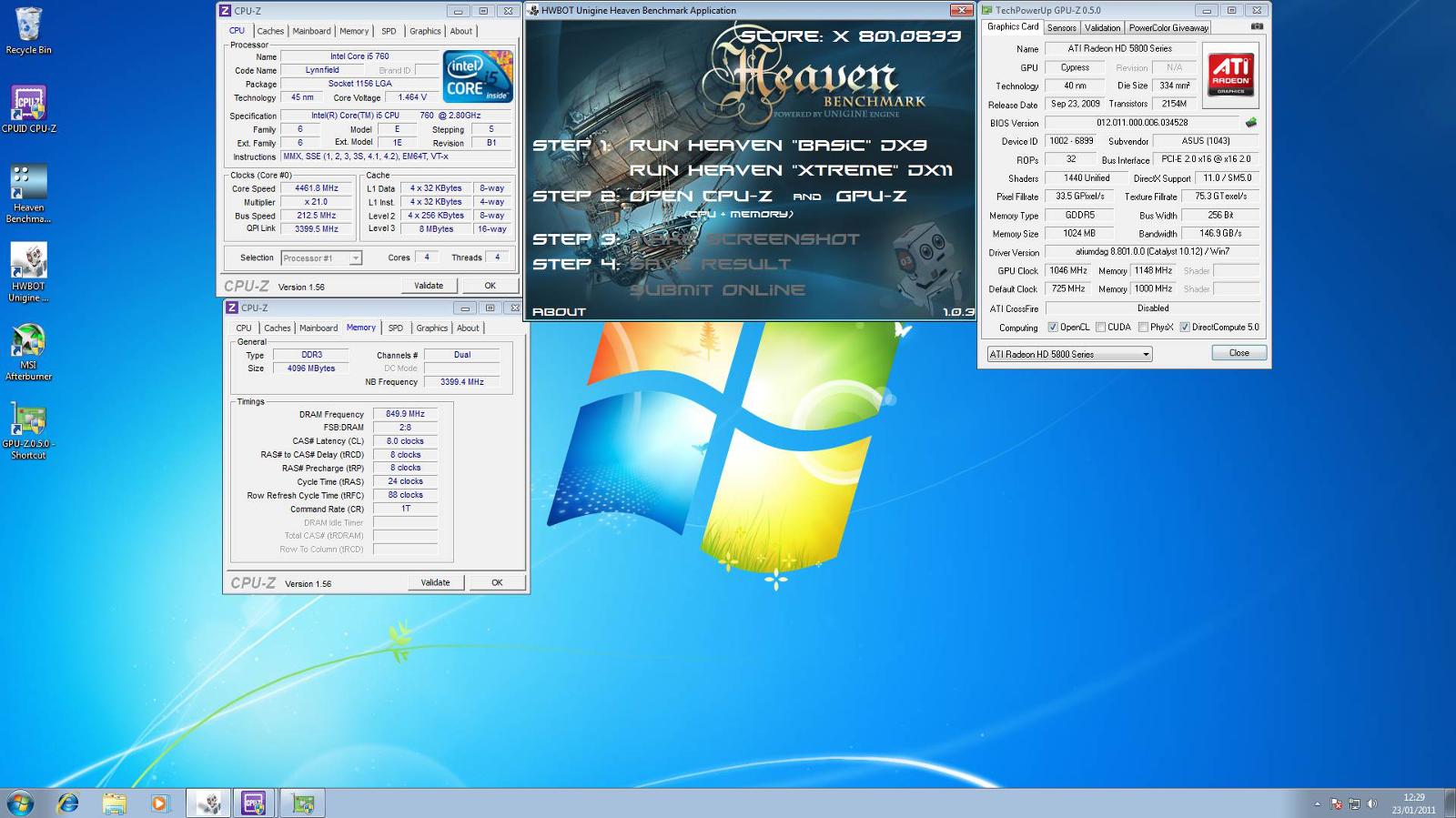Screen dimensions: 1456x818
Task: Click RUN HEAVEN "XTREME" DX11
Action: [790, 170]
